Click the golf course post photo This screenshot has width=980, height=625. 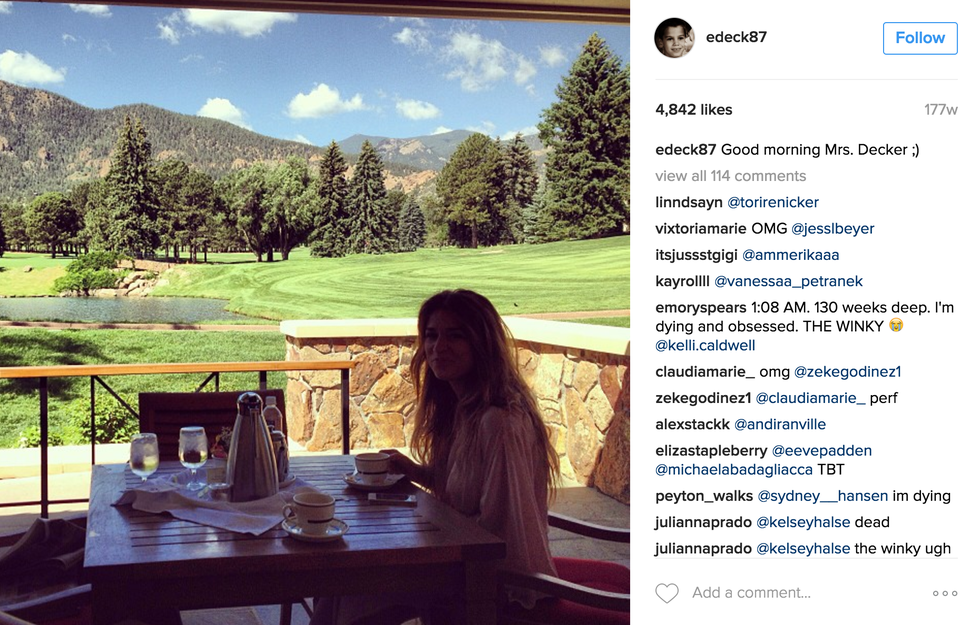pyautogui.click(x=315, y=312)
